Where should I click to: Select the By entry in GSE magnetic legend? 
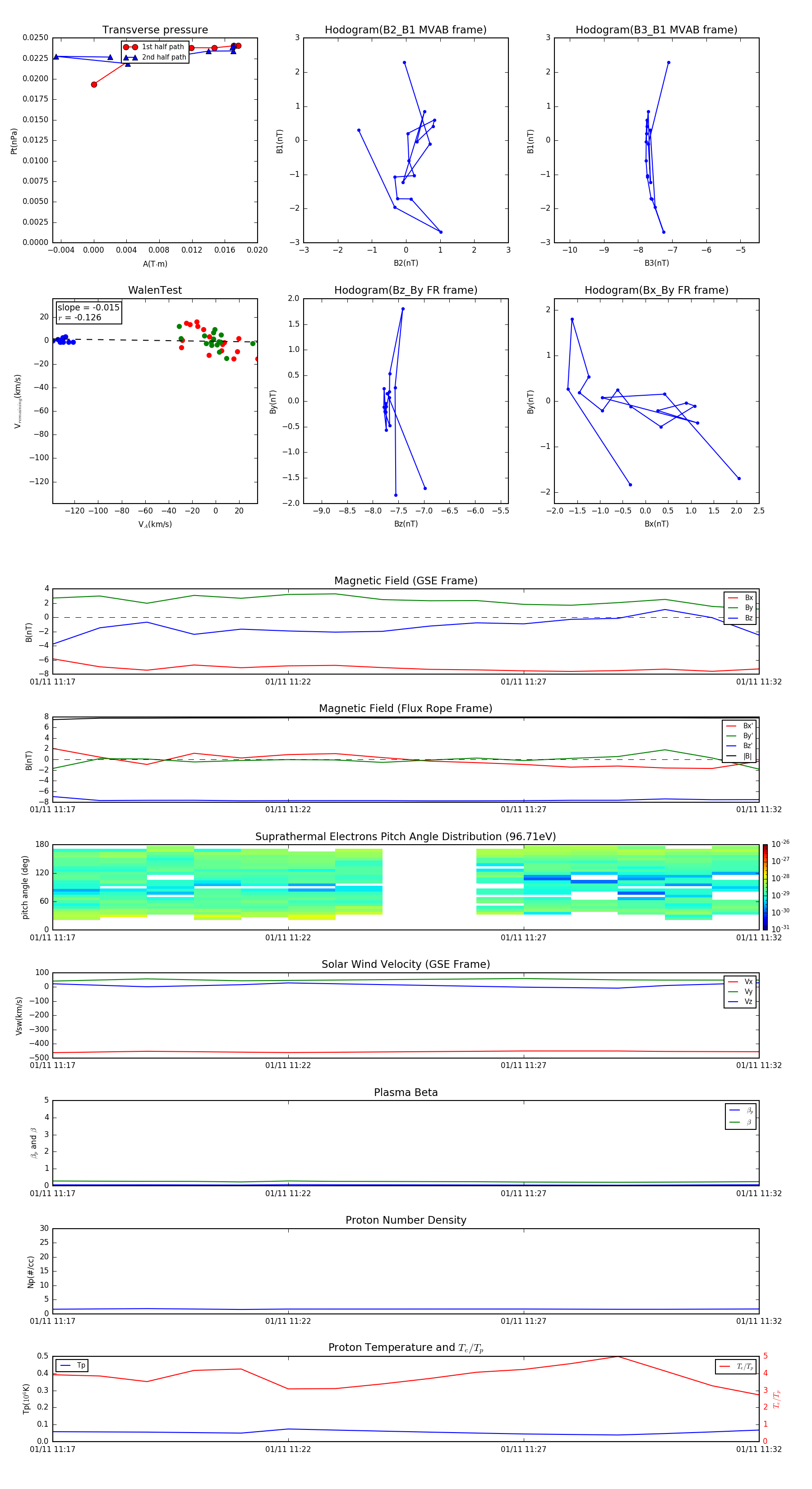(x=740, y=607)
